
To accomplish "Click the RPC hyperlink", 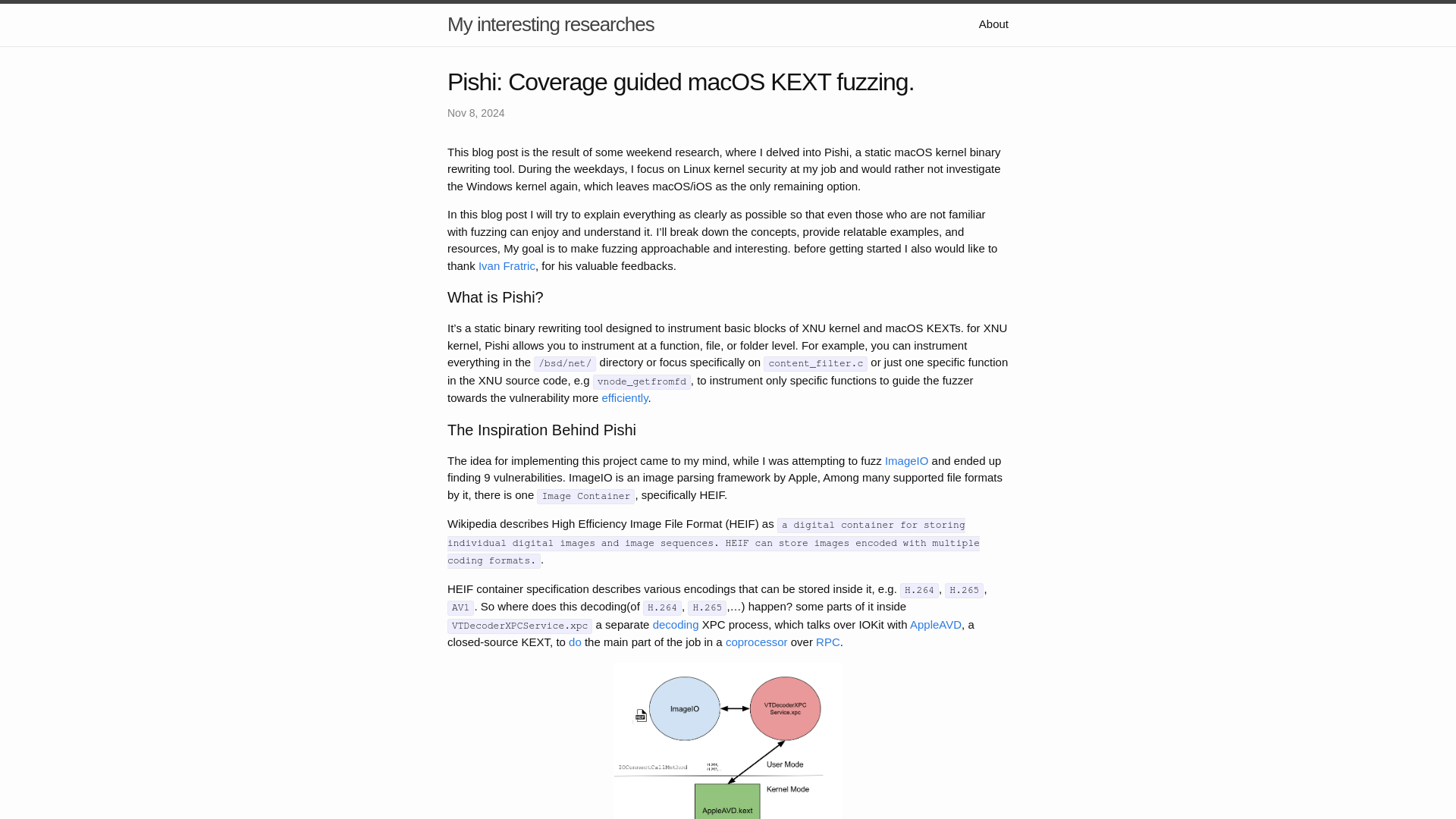I will [x=828, y=642].
